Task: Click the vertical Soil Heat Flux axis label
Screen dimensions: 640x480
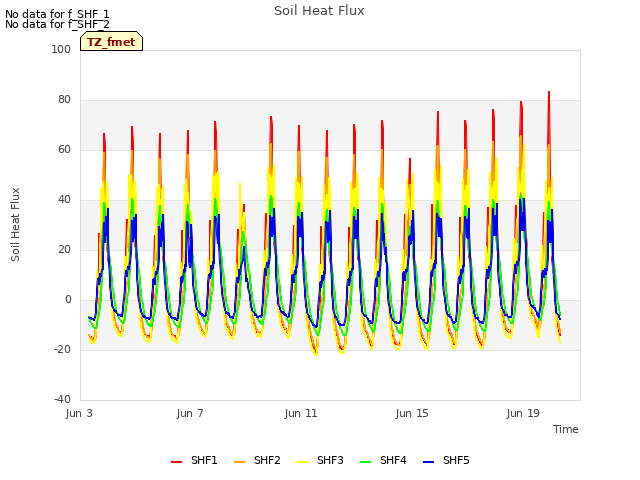Action: coord(15,224)
